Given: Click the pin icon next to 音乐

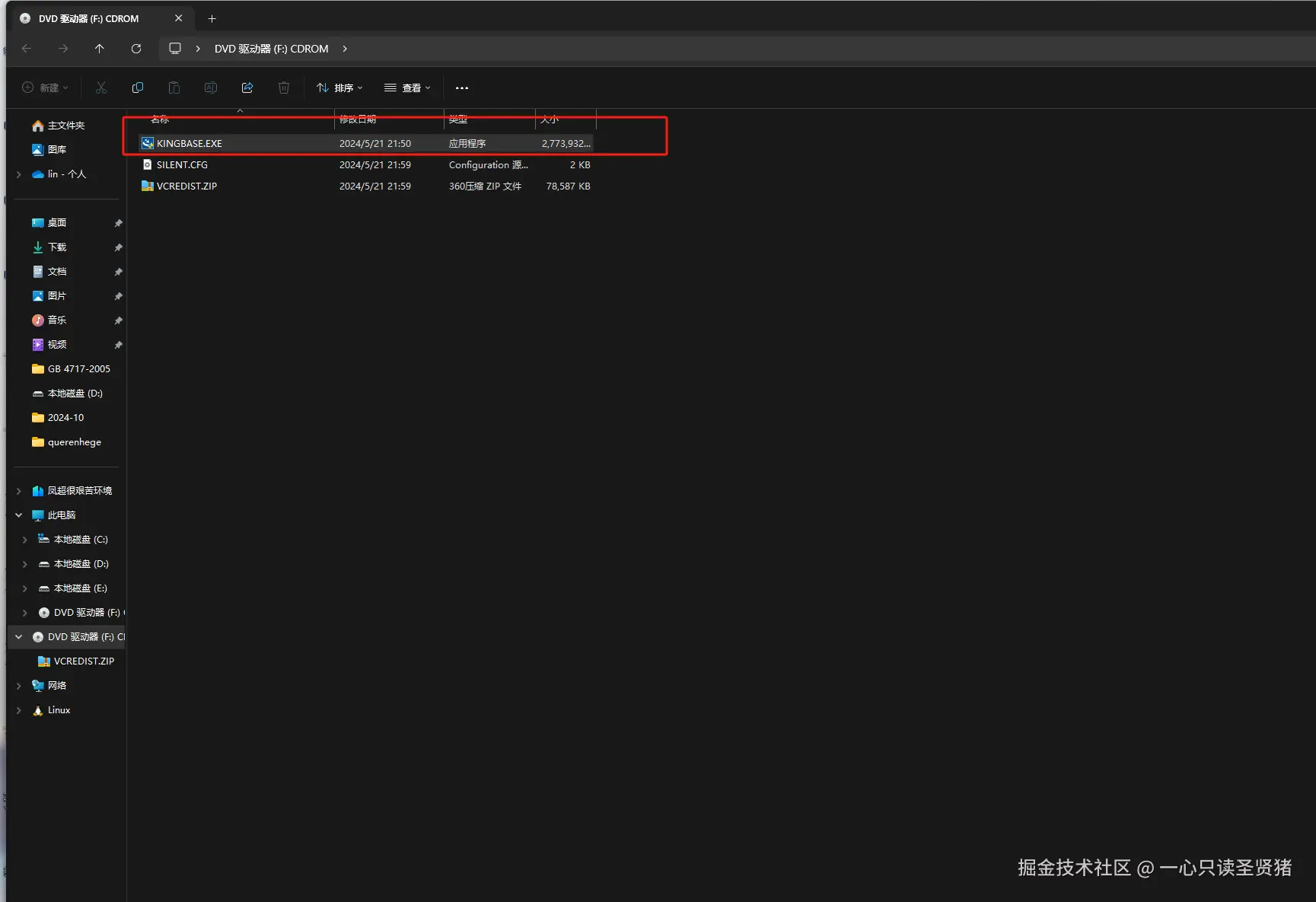Looking at the screenshot, I should 118,320.
